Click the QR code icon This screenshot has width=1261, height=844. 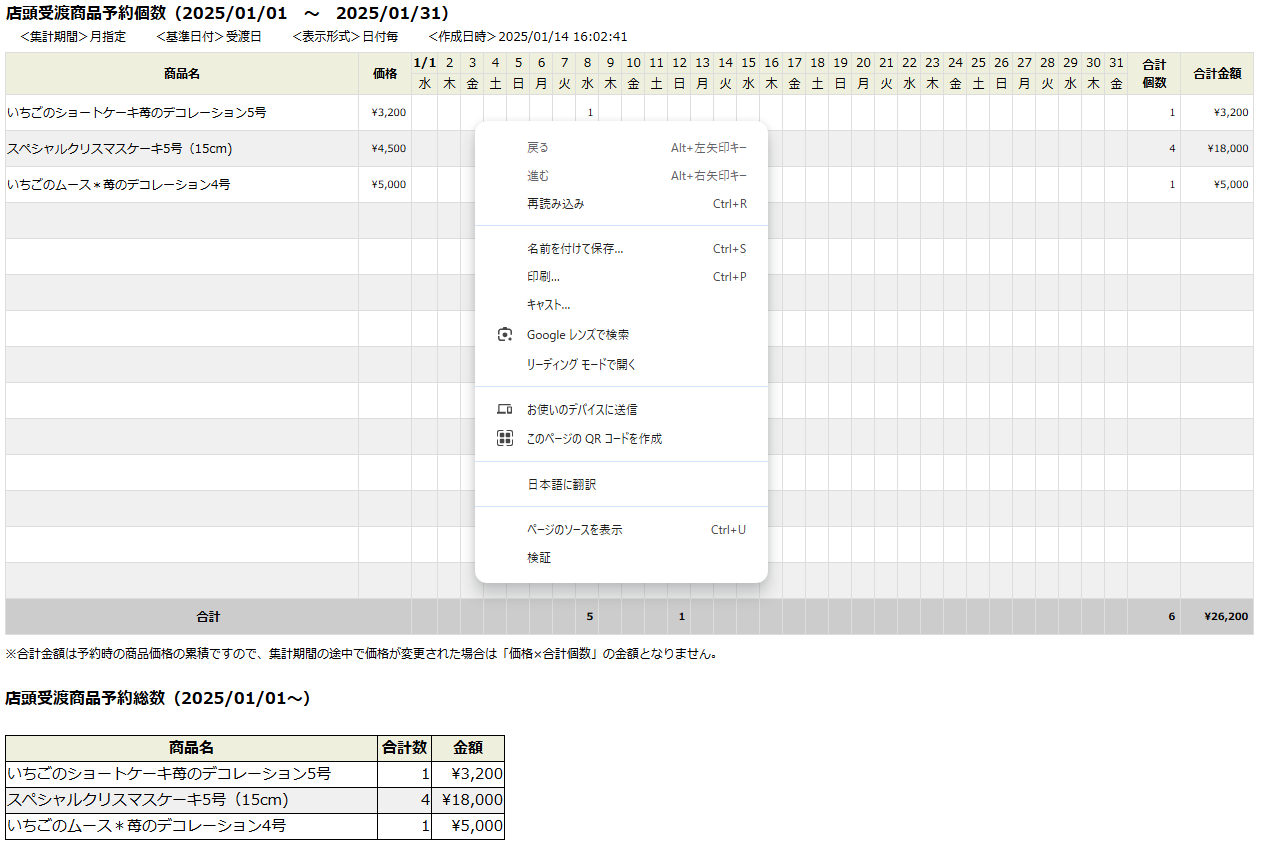pyautogui.click(x=505, y=438)
